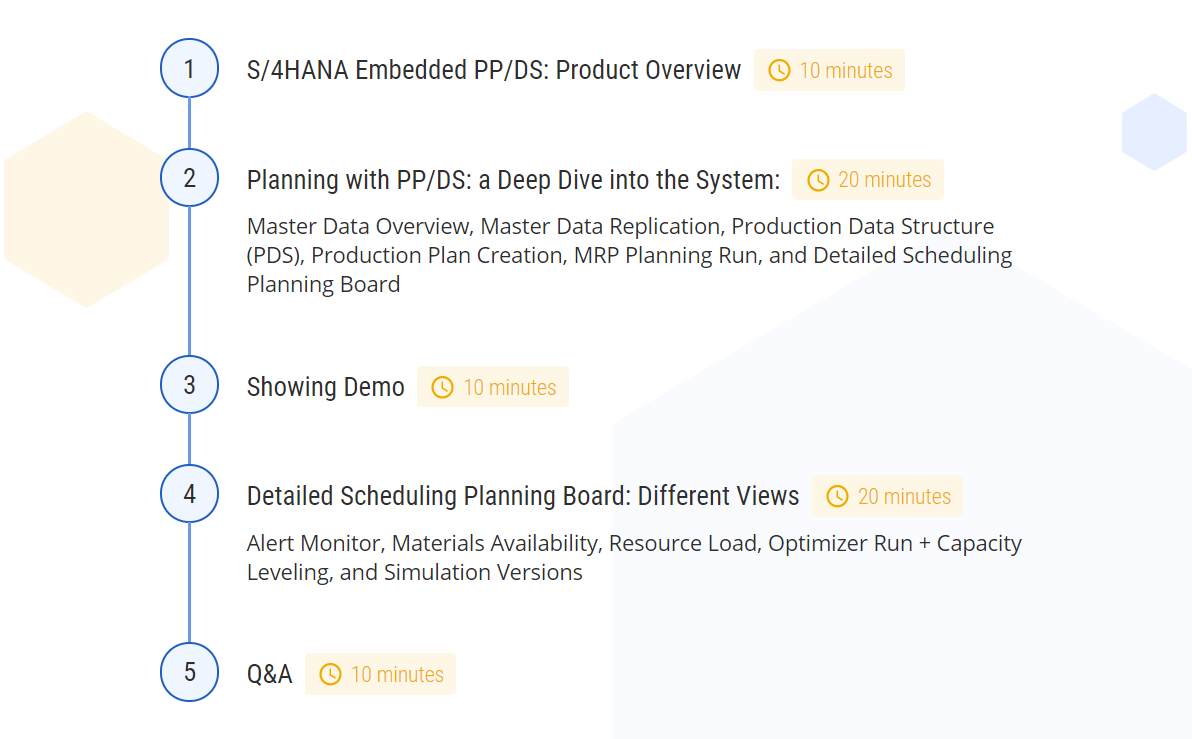Click the clock icon in Deep Dive duration badge
The image size is (1192, 739).
pos(818,180)
